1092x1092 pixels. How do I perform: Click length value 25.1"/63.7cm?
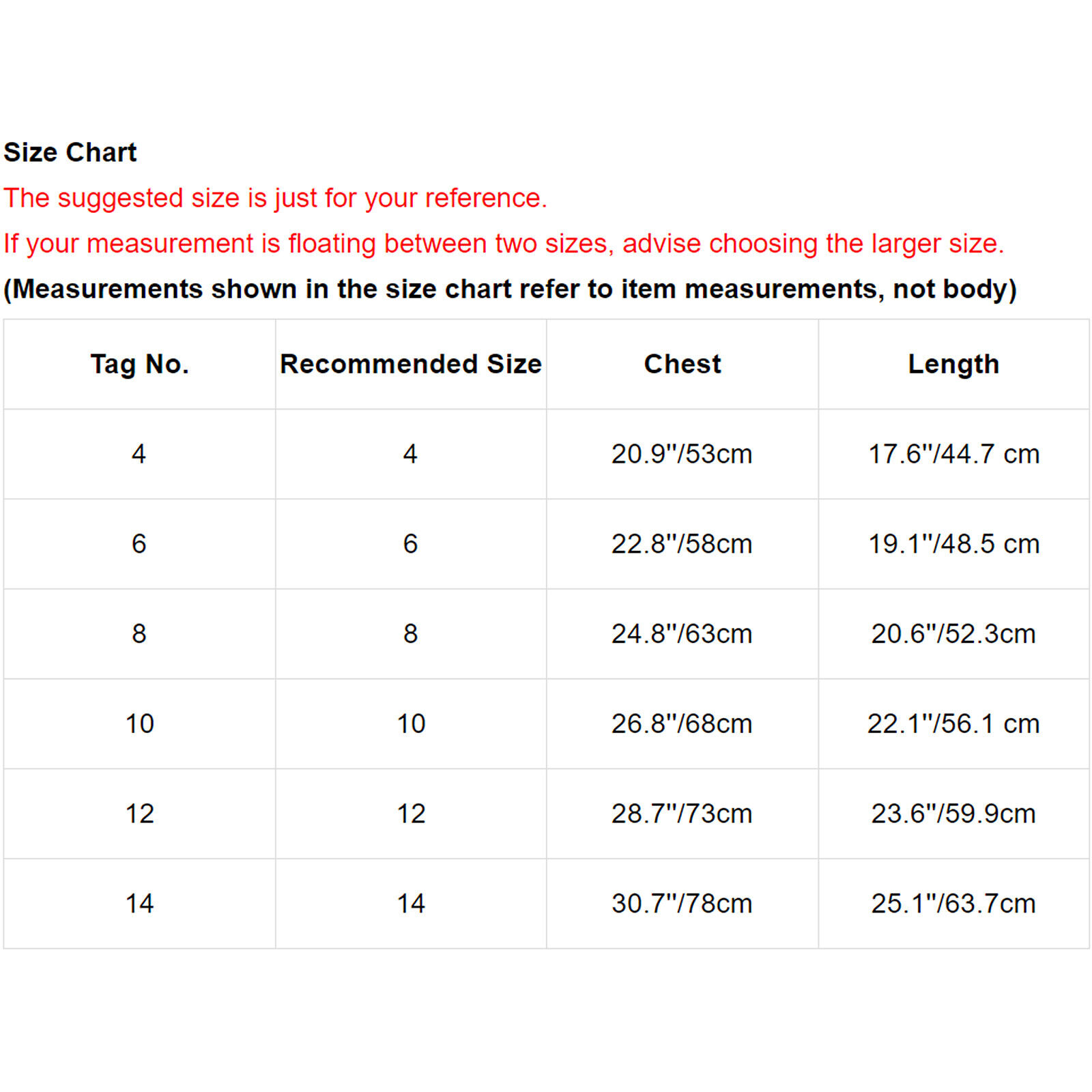[x=953, y=904]
